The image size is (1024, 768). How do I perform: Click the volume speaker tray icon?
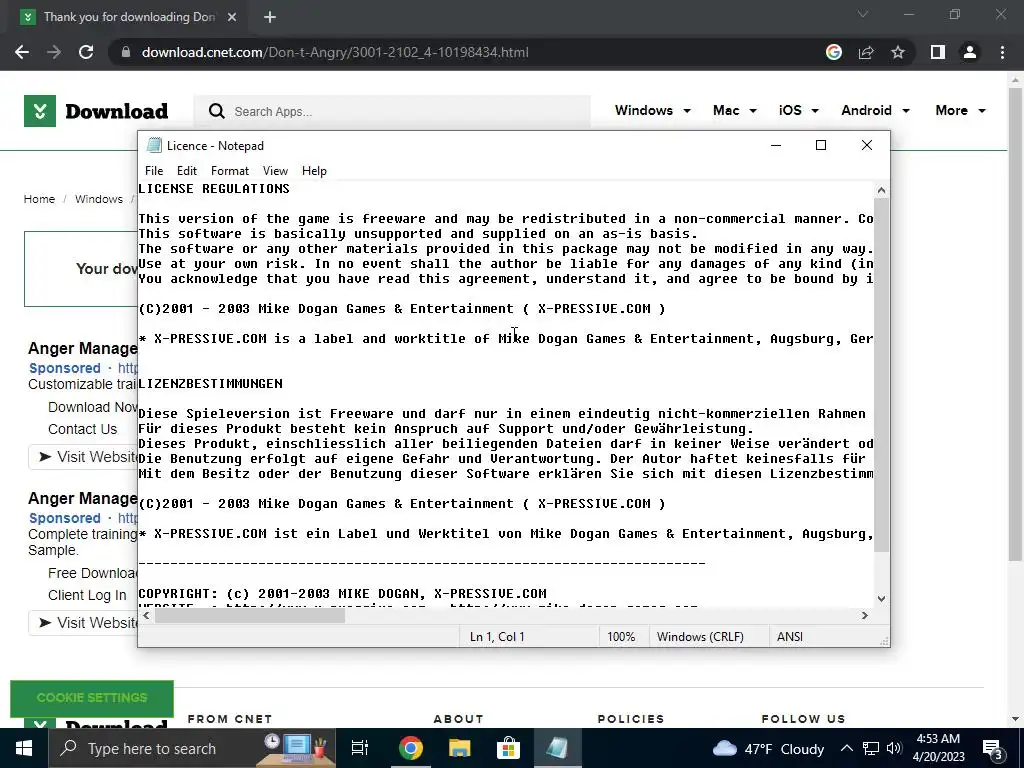[x=894, y=748]
